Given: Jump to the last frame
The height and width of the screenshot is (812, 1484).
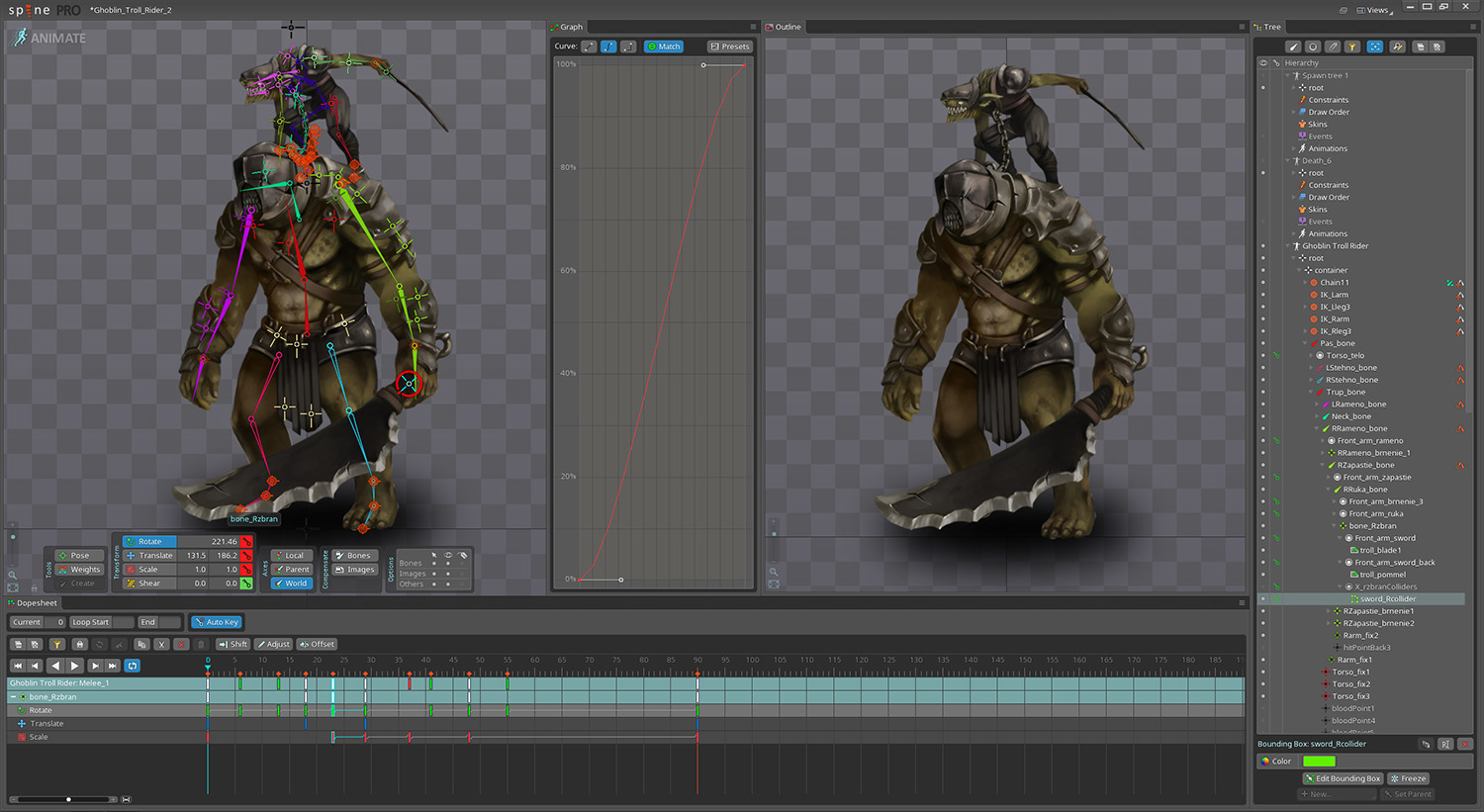Looking at the screenshot, I should 113,666.
